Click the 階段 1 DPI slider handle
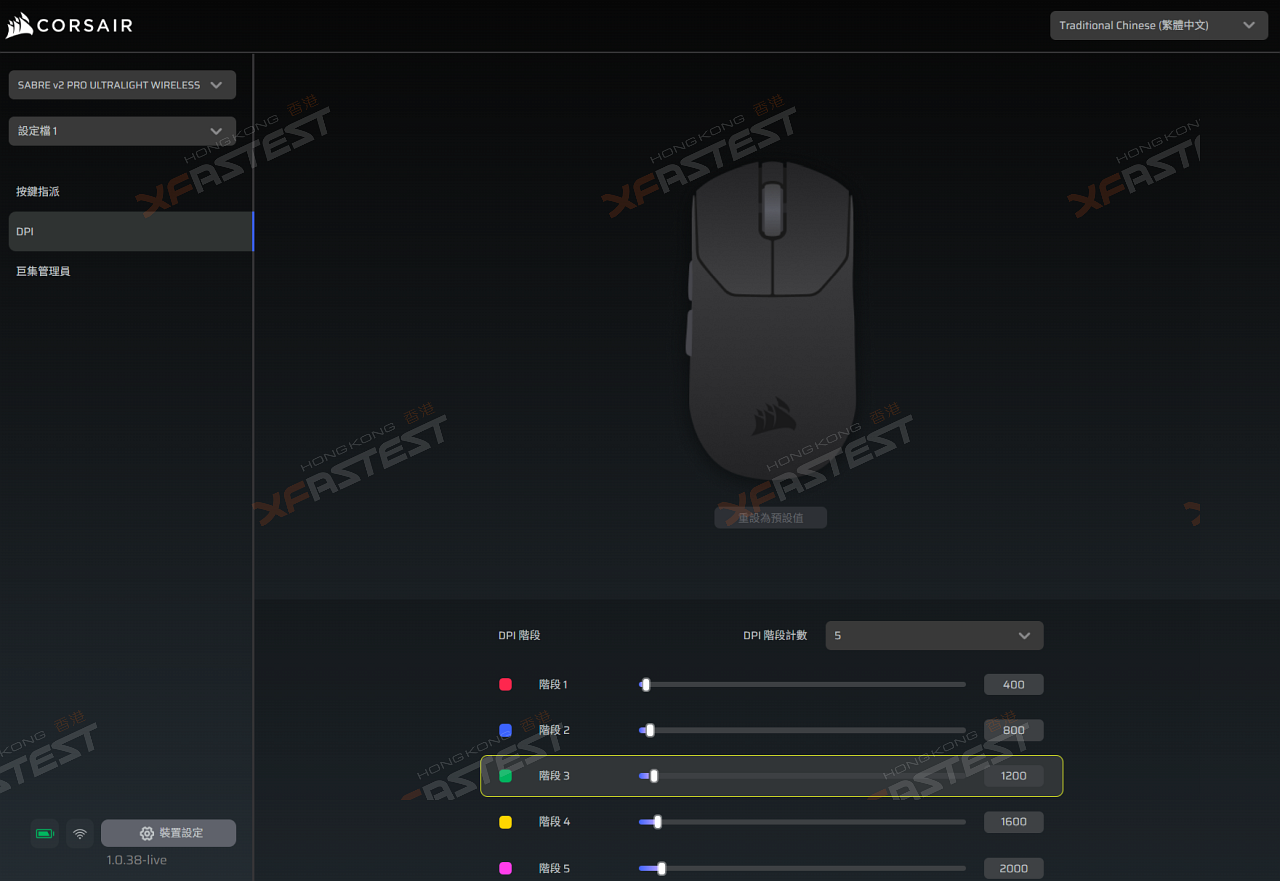This screenshot has height=881, width=1280. (x=645, y=684)
